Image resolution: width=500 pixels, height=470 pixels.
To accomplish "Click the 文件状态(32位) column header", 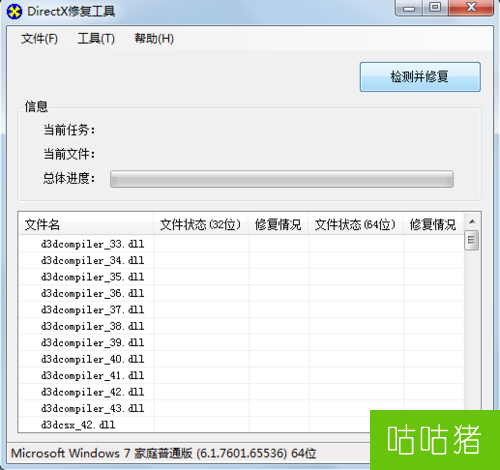I will (201, 224).
